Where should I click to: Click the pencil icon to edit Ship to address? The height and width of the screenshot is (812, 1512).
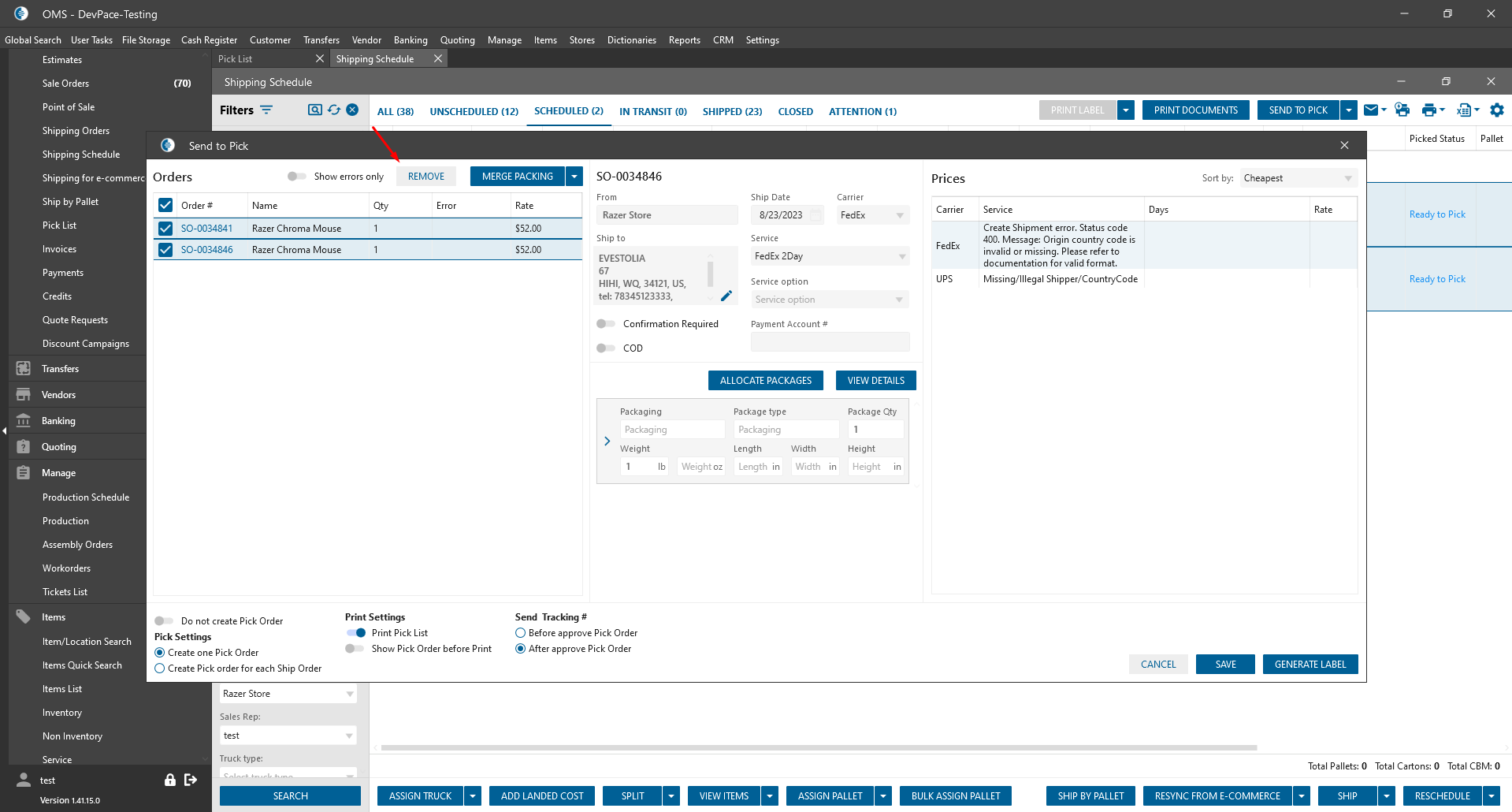tap(726, 296)
